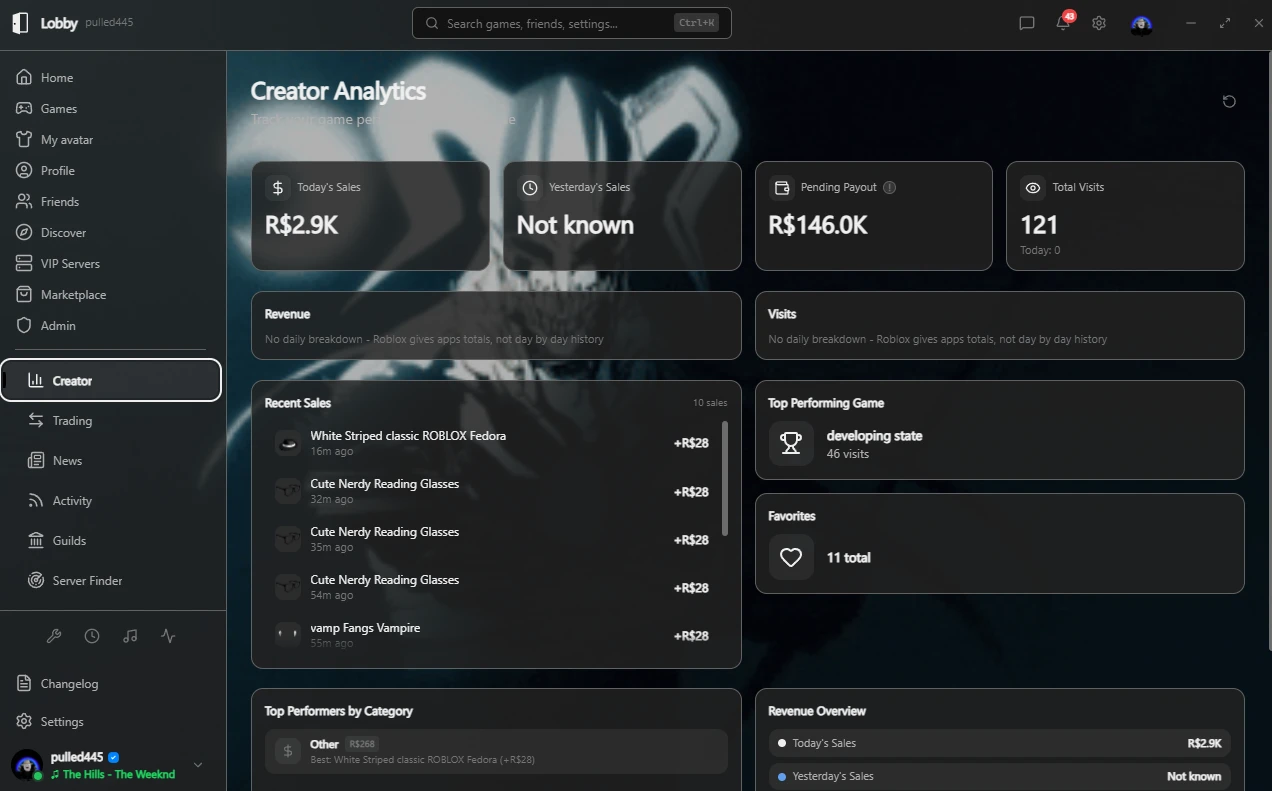Click the 10 sales count label
1272x791 pixels.
[x=710, y=403]
